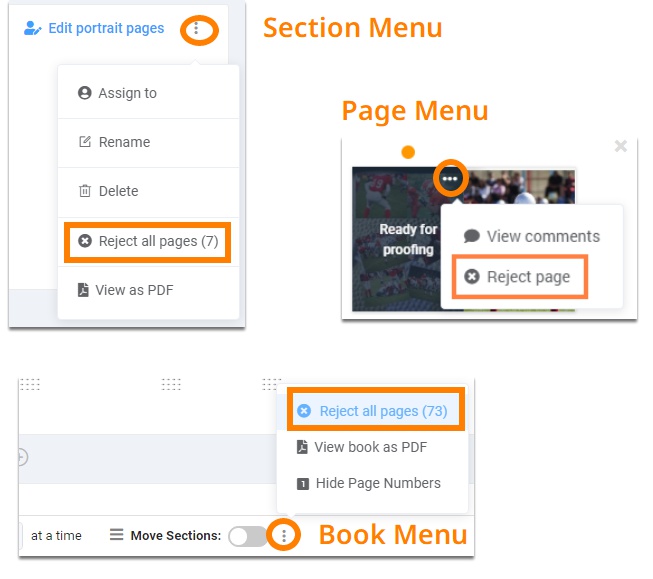Toggle the Move Sections switch
653x579 pixels.
(x=248, y=536)
